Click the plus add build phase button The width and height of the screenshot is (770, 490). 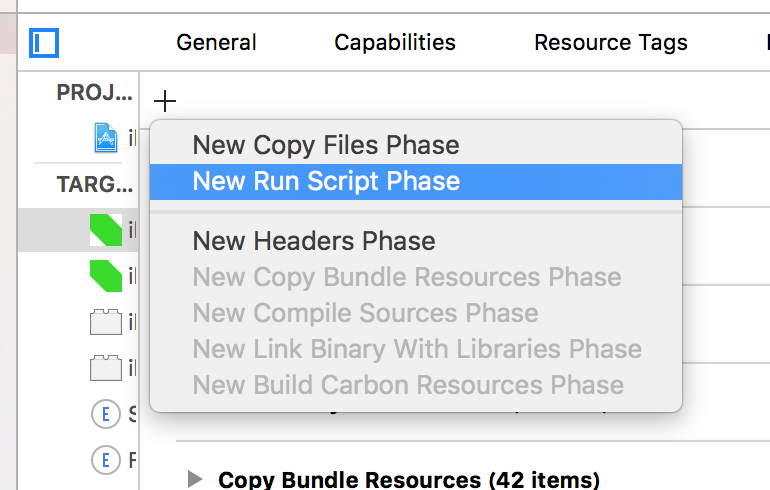165,101
